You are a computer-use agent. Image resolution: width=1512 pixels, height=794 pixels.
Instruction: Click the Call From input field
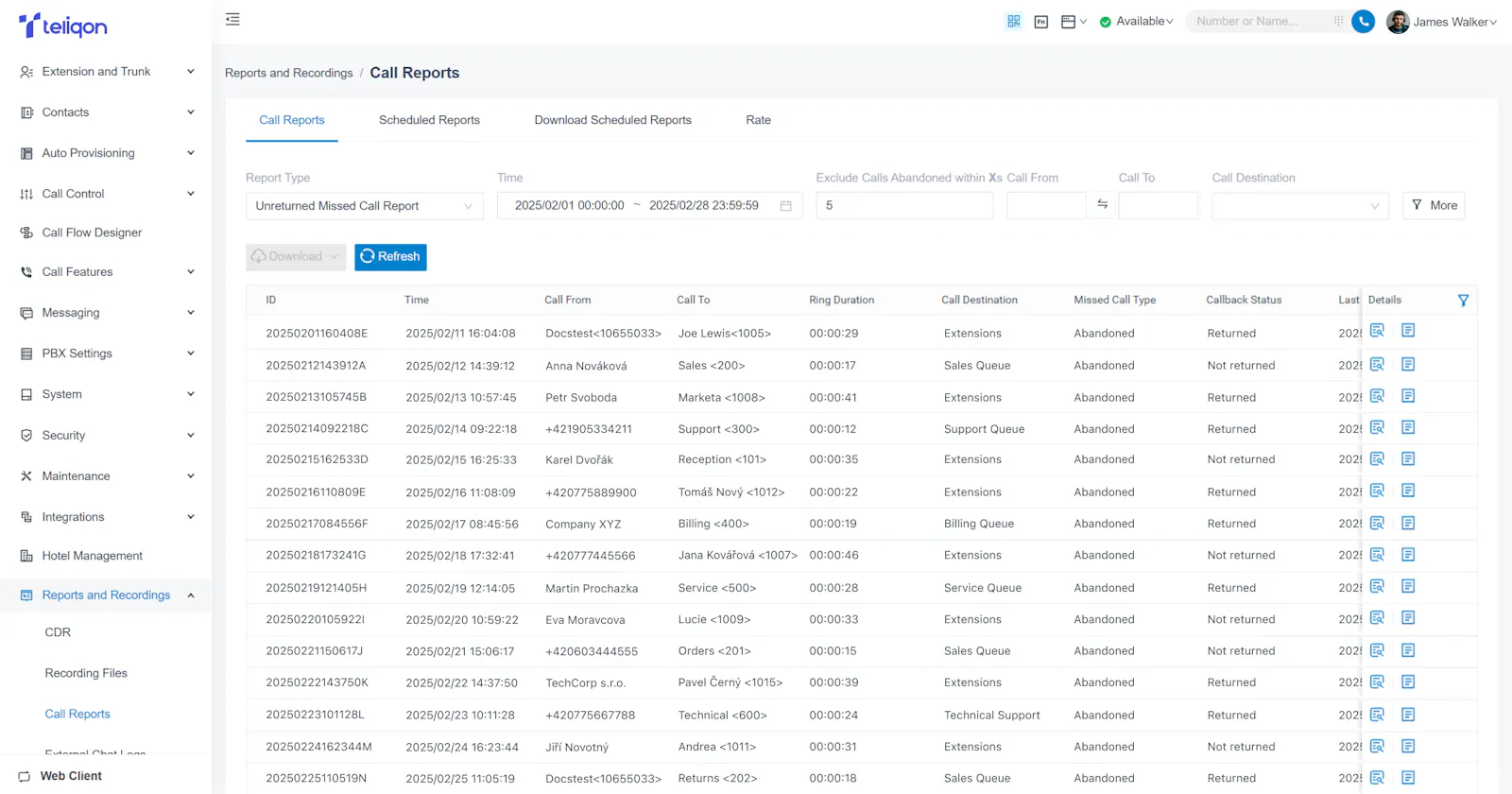[x=1046, y=206]
